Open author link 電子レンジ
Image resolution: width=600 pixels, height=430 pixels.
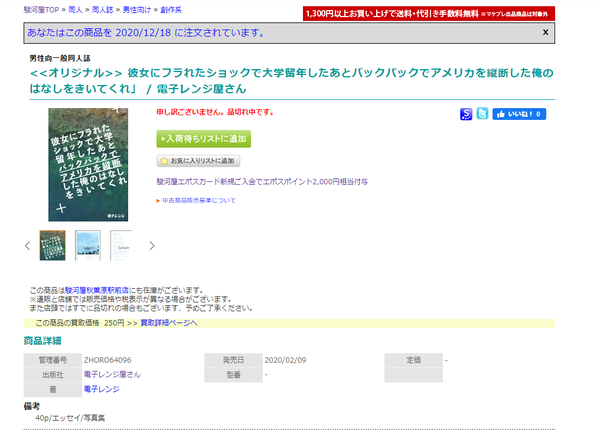101,389
